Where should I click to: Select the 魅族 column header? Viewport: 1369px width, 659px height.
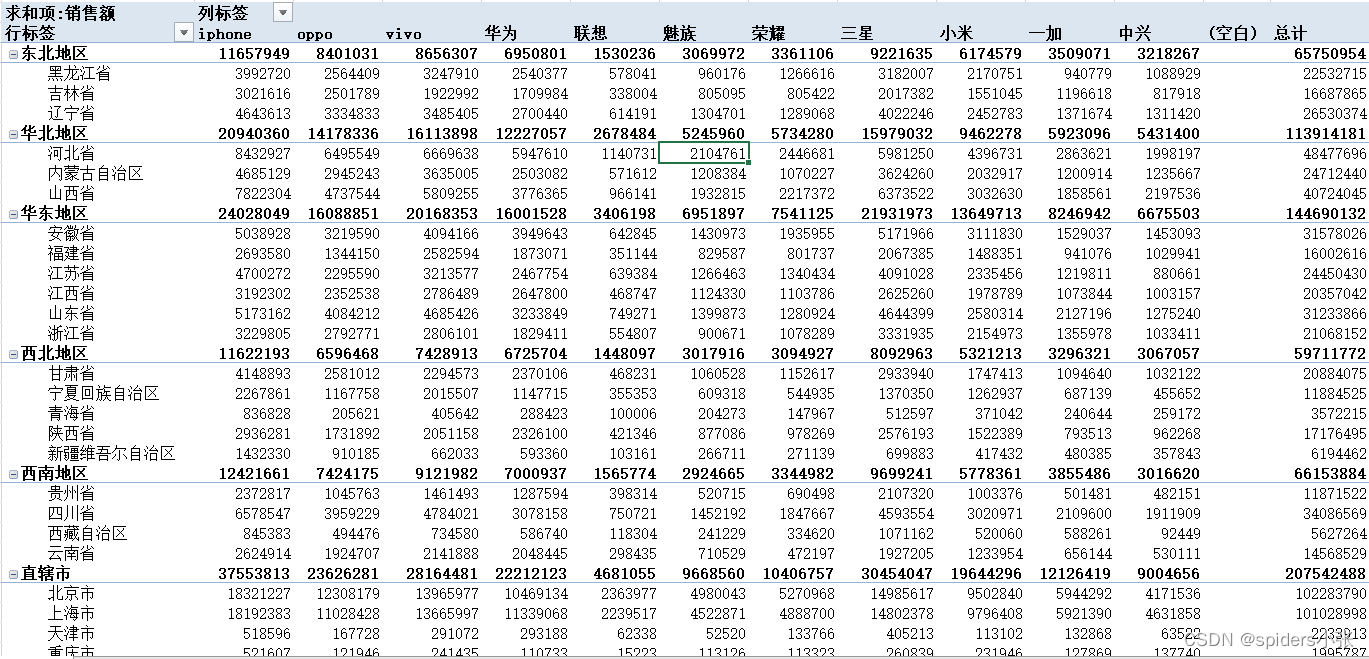pyautogui.click(x=679, y=33)
